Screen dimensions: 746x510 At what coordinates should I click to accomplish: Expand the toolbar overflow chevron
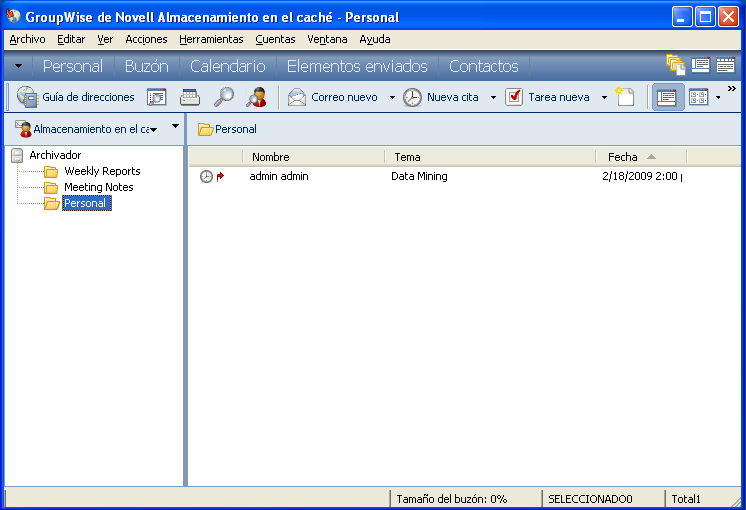(732, 88)
